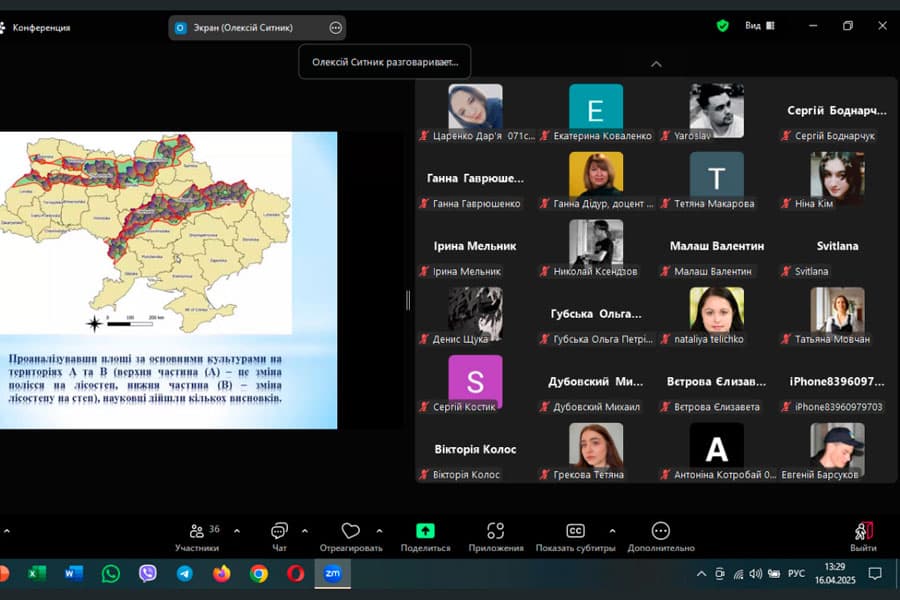Expand the arrow next to Отреагировать
The width and height of the screenshot is (900, 600).
point(379,531)
